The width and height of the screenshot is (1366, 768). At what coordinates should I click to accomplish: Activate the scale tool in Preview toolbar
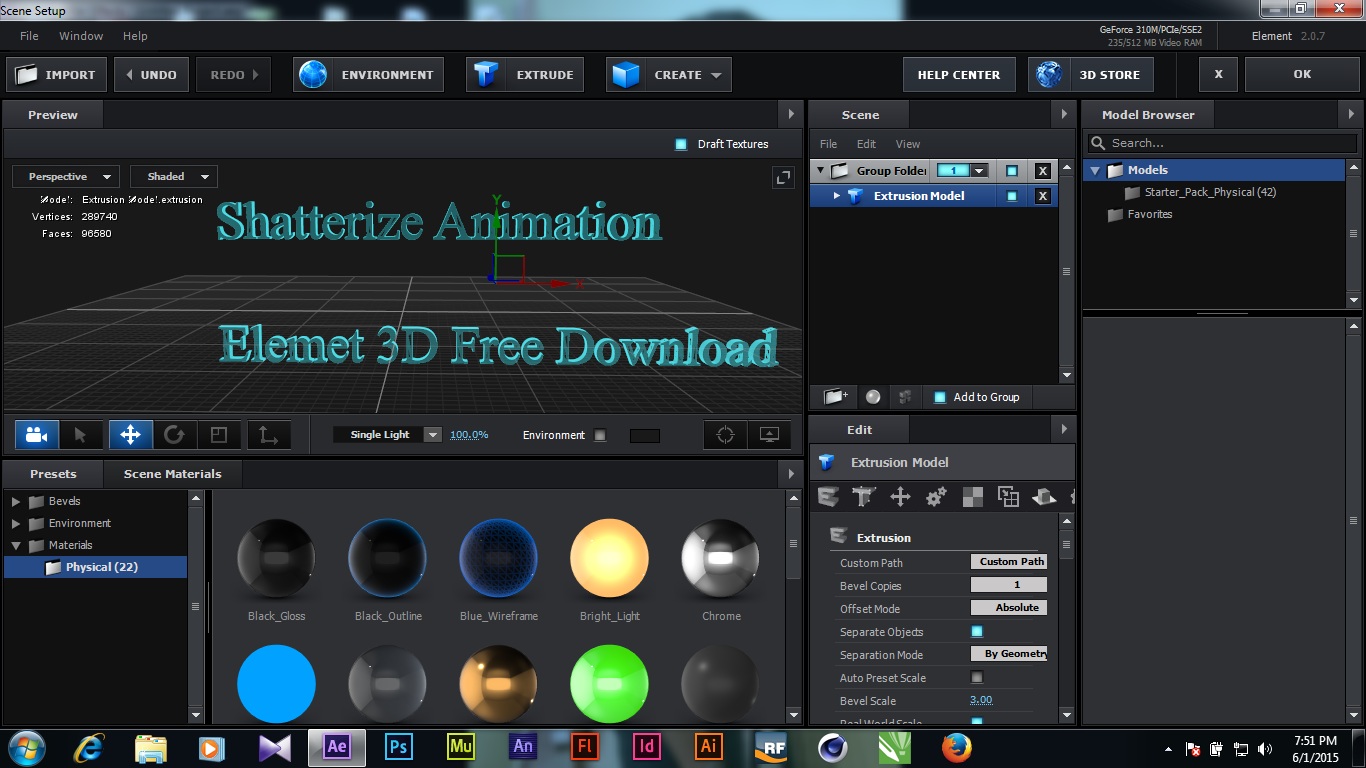[219, 435]
